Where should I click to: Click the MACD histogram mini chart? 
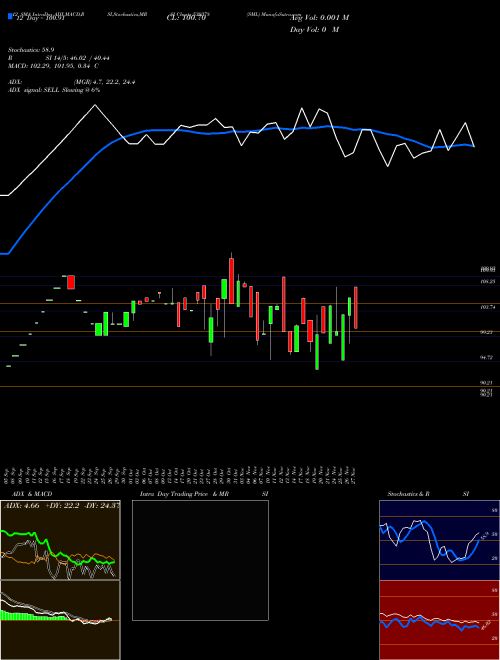pos(60,620)
